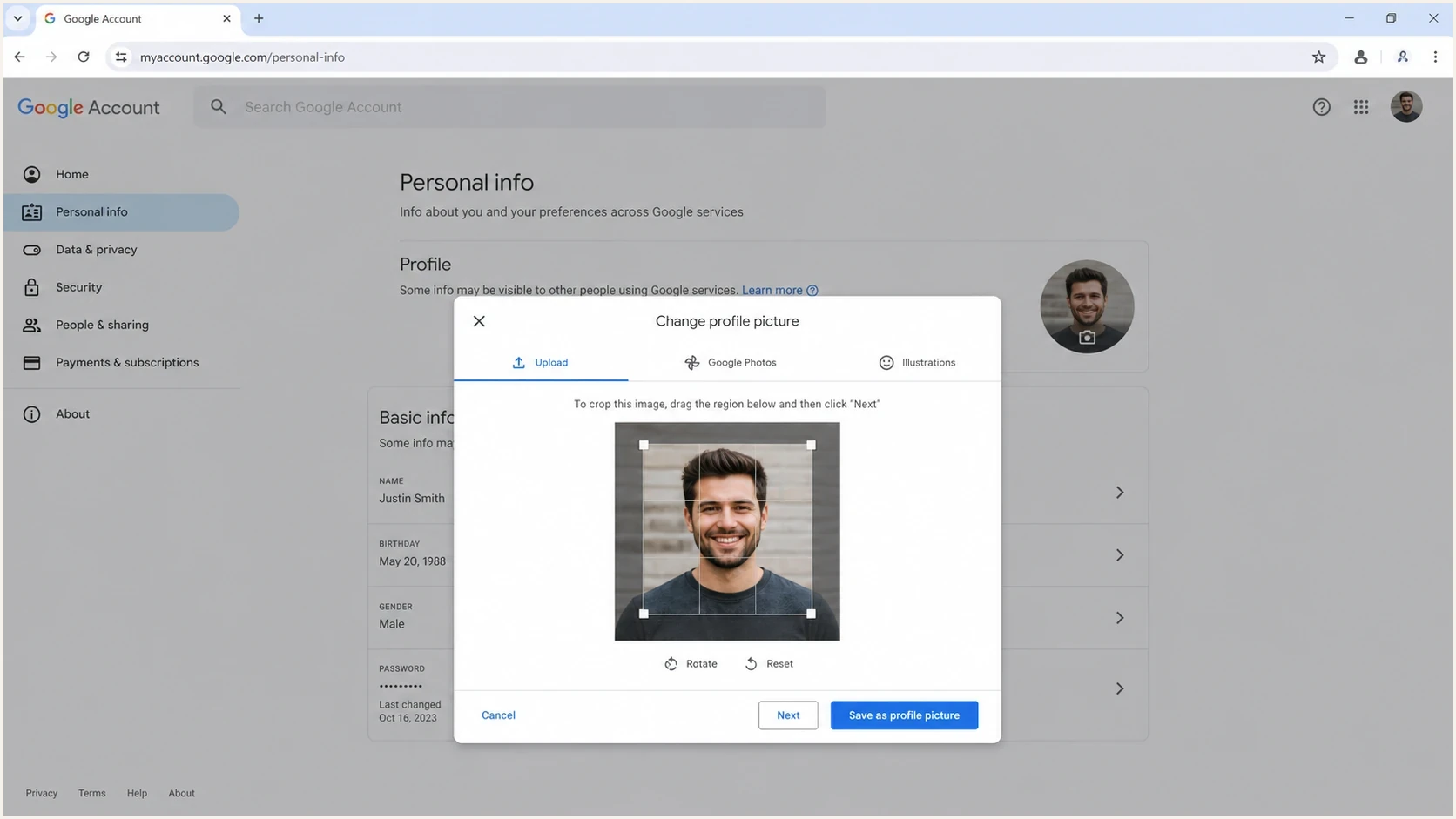Select Personal info in sidebar
The image size is (1456, 819).
[121, 212]
